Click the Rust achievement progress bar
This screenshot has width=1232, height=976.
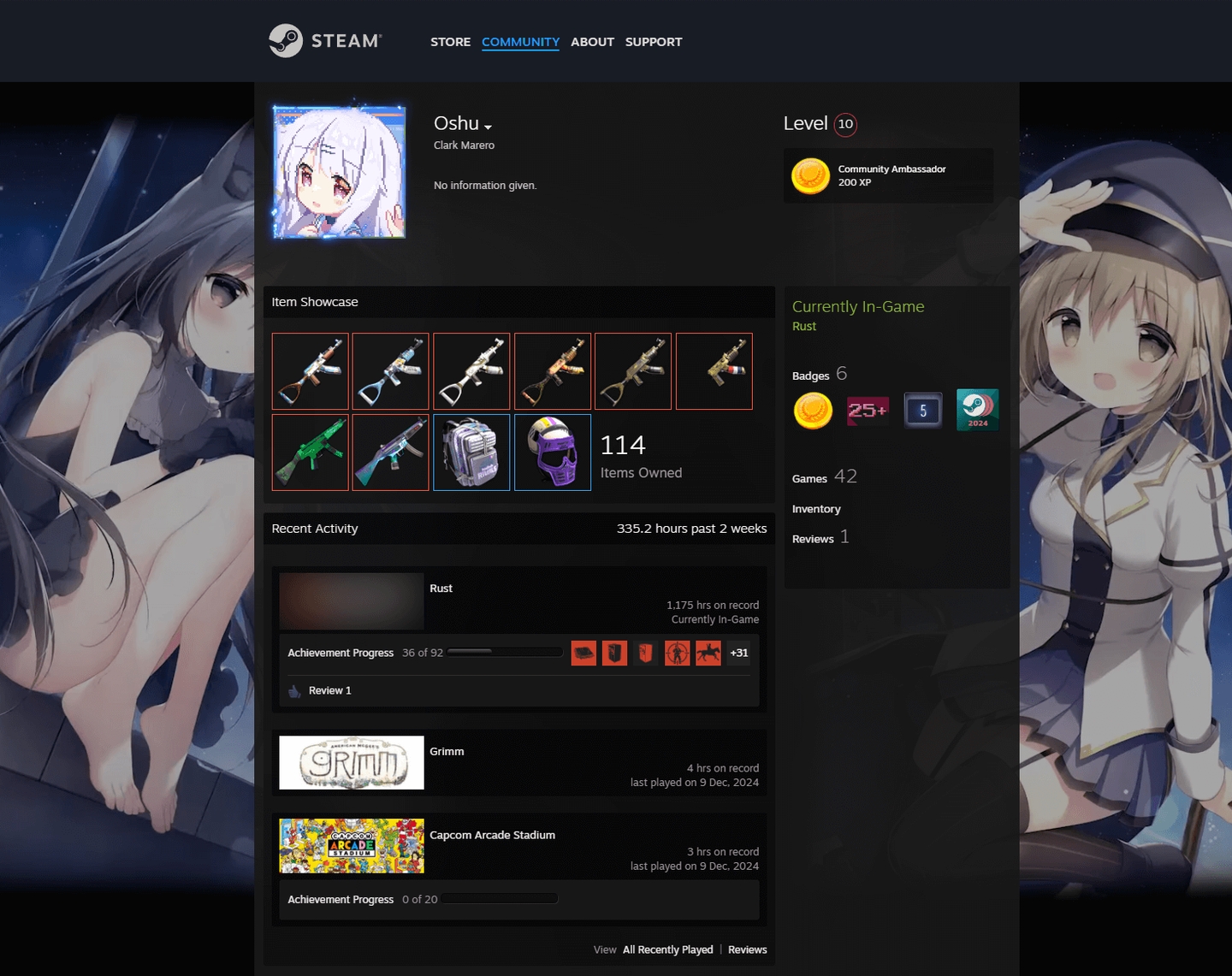pos(505,653)
